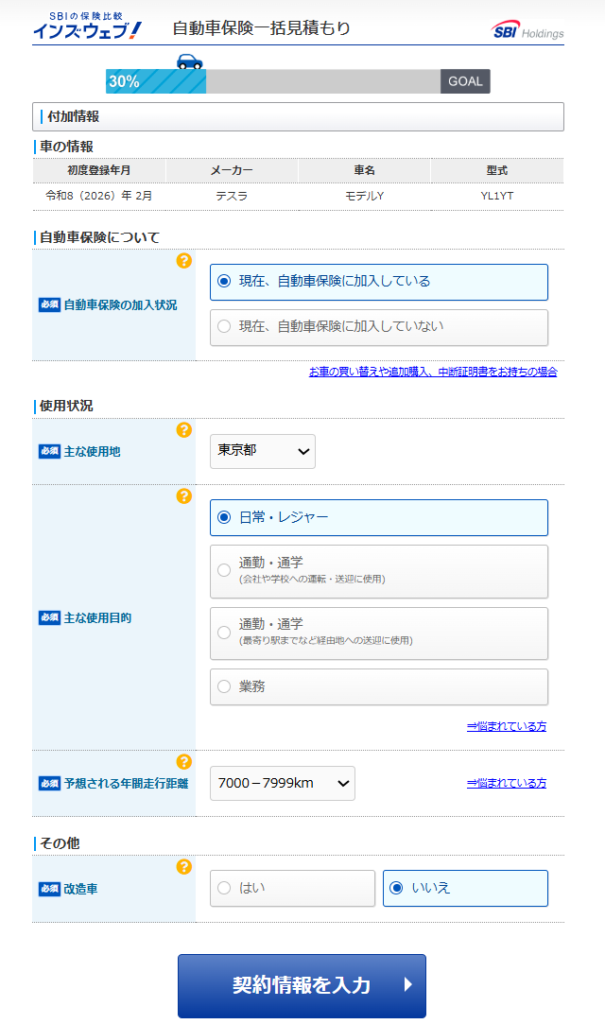Open the 東京都 prefecture dropdown
This screenshot has width=605, height=1024.
[x=263, y=451]
